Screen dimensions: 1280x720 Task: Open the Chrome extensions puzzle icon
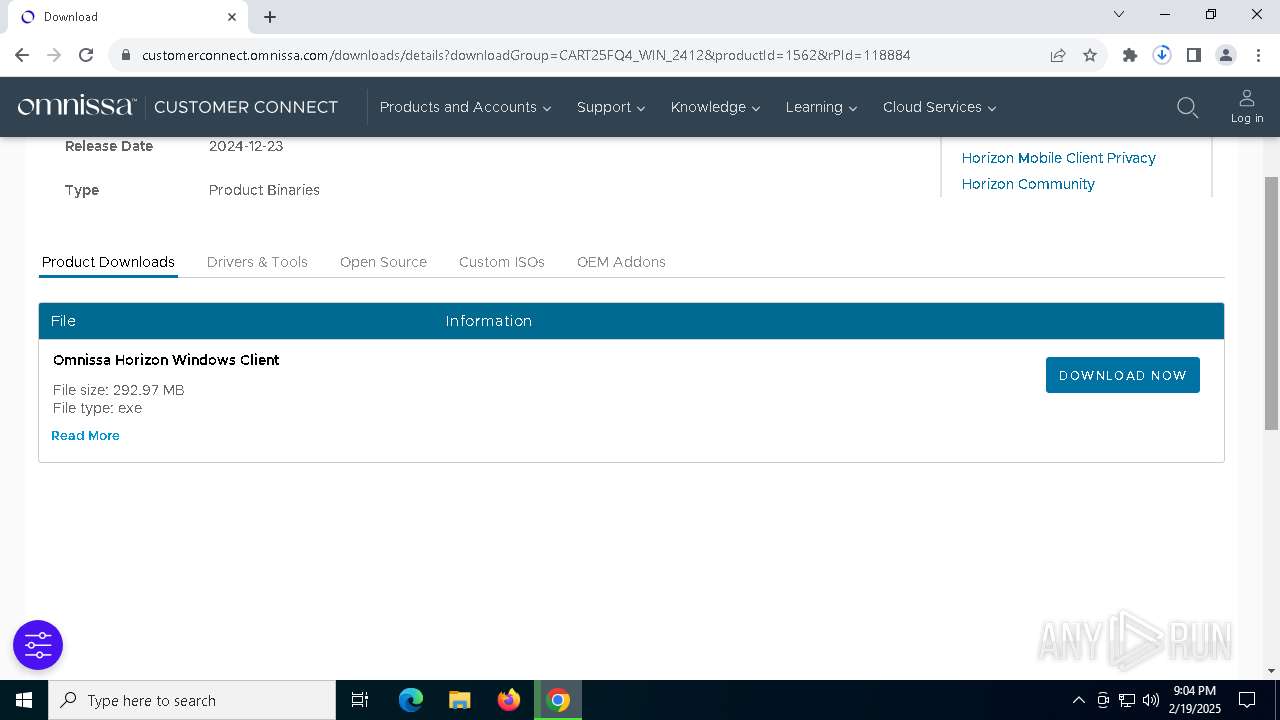point(1130,55)
